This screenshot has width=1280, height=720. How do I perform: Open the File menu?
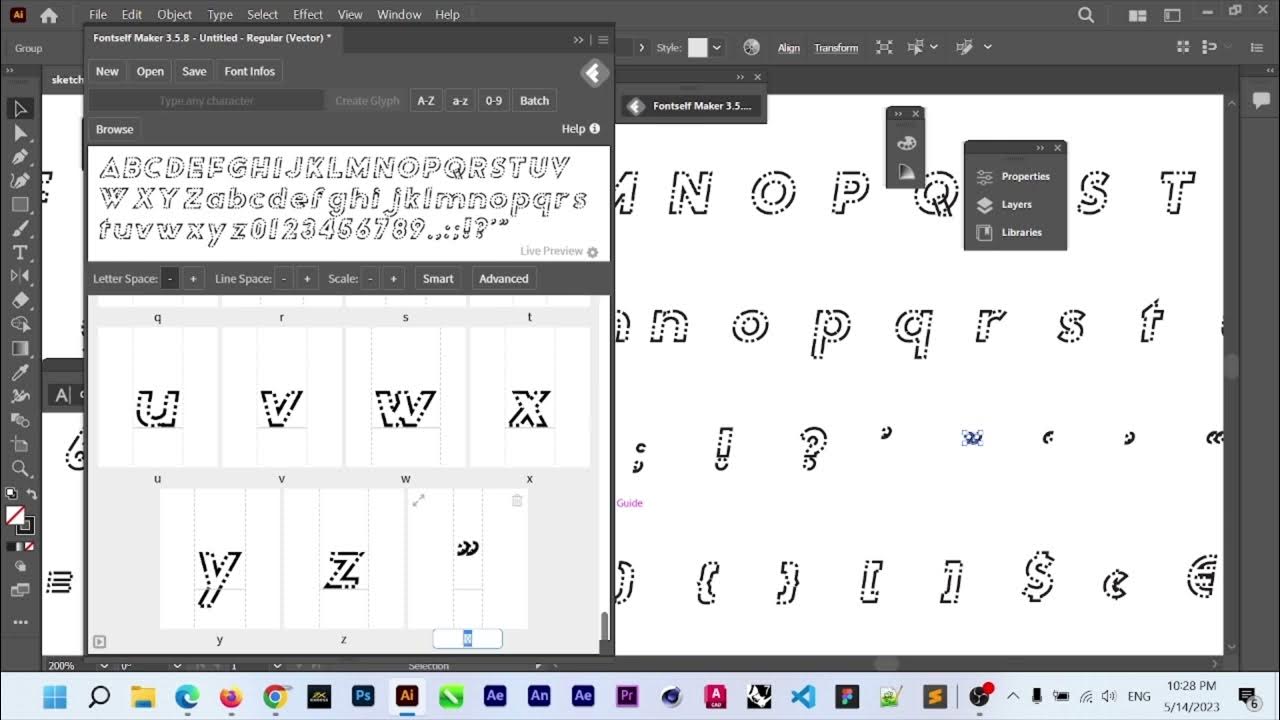98,14
